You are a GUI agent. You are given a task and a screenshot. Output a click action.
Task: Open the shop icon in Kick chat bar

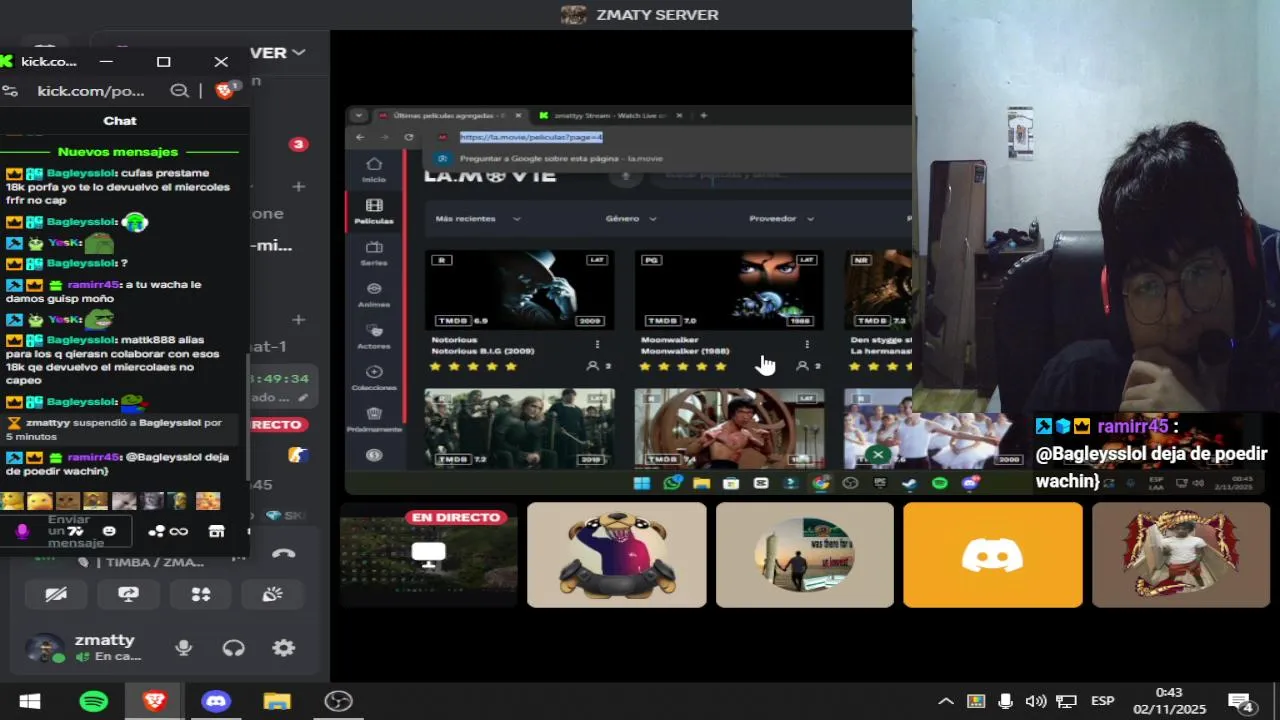[216, 531]
